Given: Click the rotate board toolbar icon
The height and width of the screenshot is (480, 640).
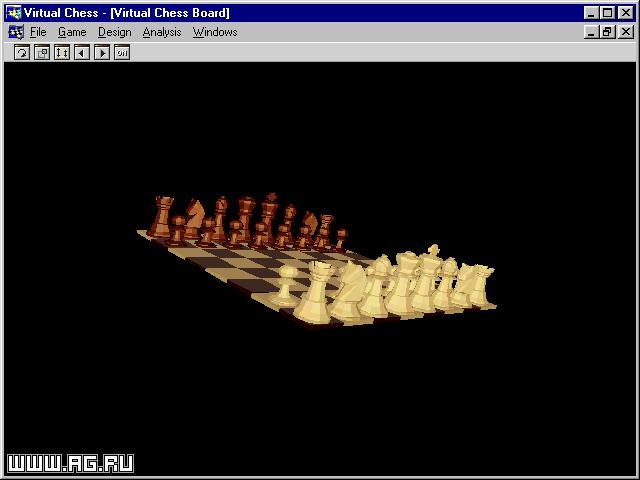Looking at the screenshot, I should (22, 53).
